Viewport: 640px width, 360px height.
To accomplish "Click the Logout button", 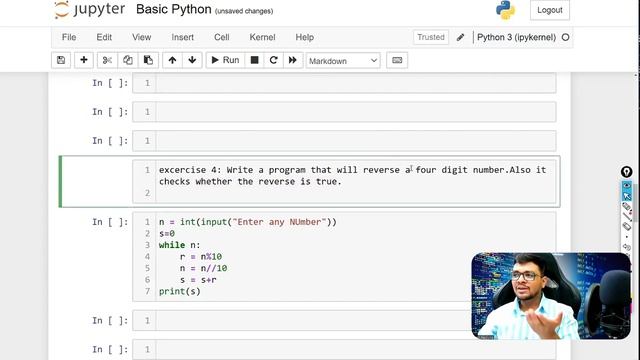I will point(550,10).
